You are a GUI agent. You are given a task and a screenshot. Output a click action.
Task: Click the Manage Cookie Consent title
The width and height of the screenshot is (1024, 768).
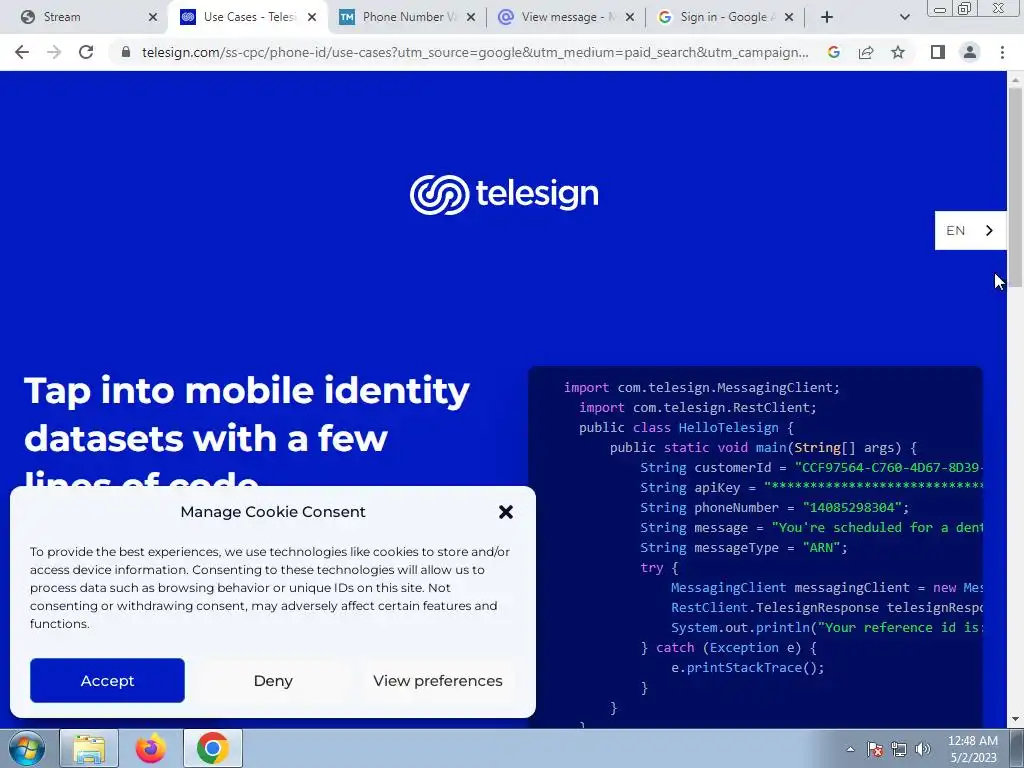click(273, 512)
